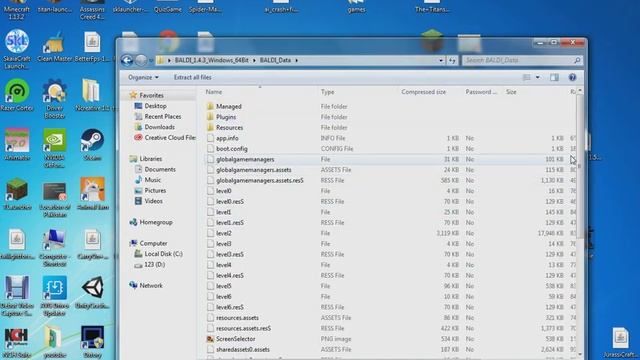640x360 pixels.
Task: Click the Forward navigation arrow in Explorer
Action: (141, 60)
